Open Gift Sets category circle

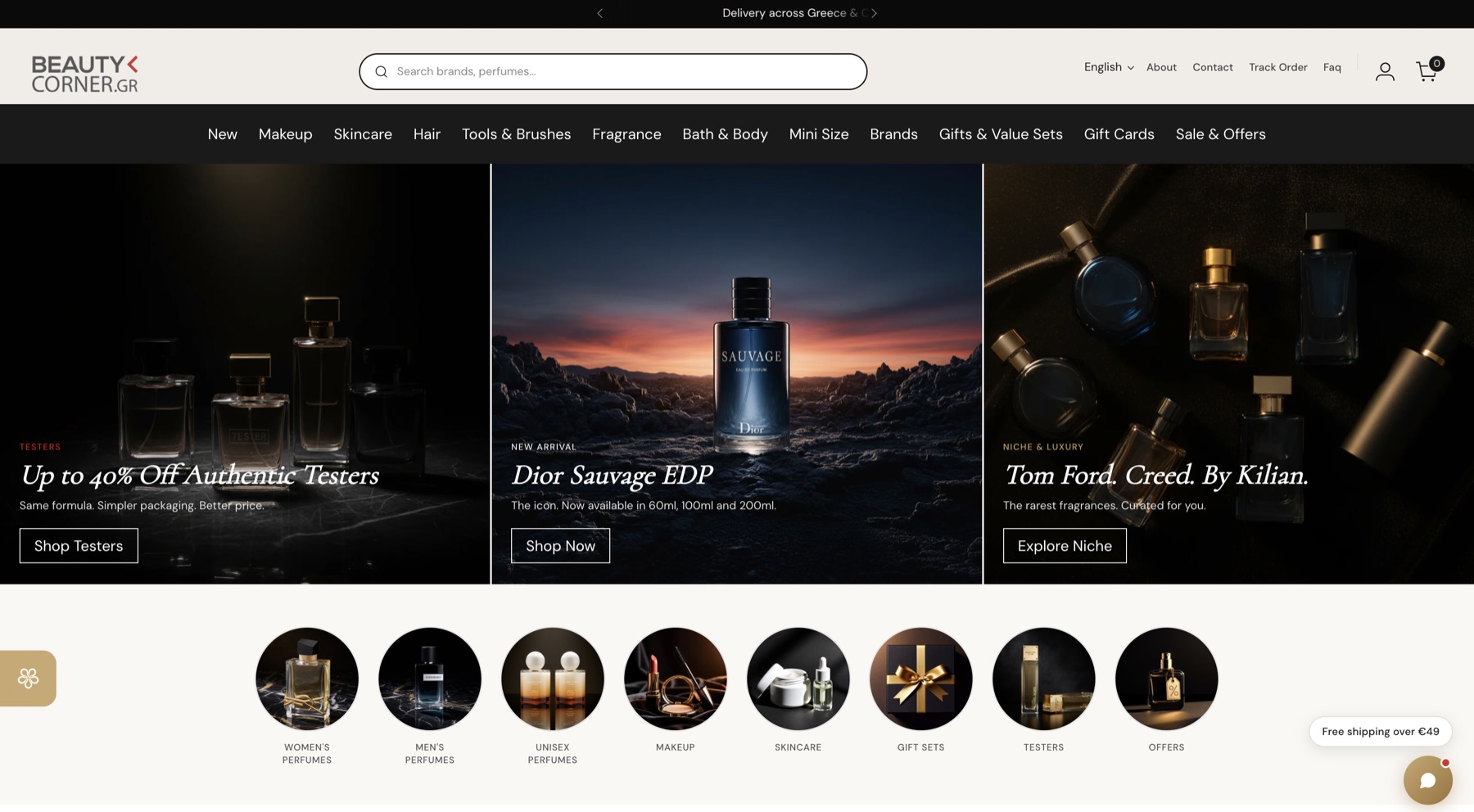coord(921,679)
